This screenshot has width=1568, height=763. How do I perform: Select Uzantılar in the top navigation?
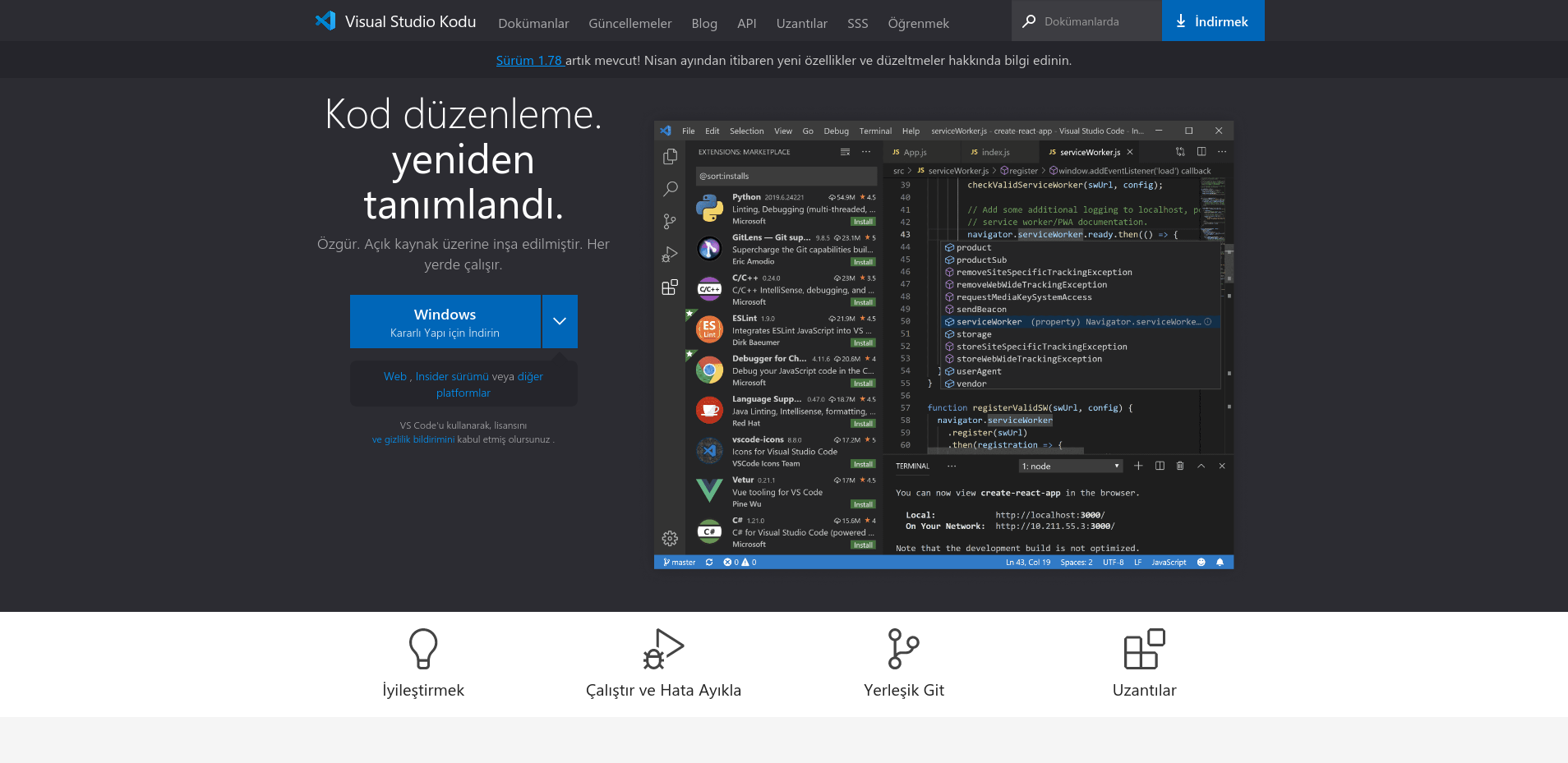(801, 23)
